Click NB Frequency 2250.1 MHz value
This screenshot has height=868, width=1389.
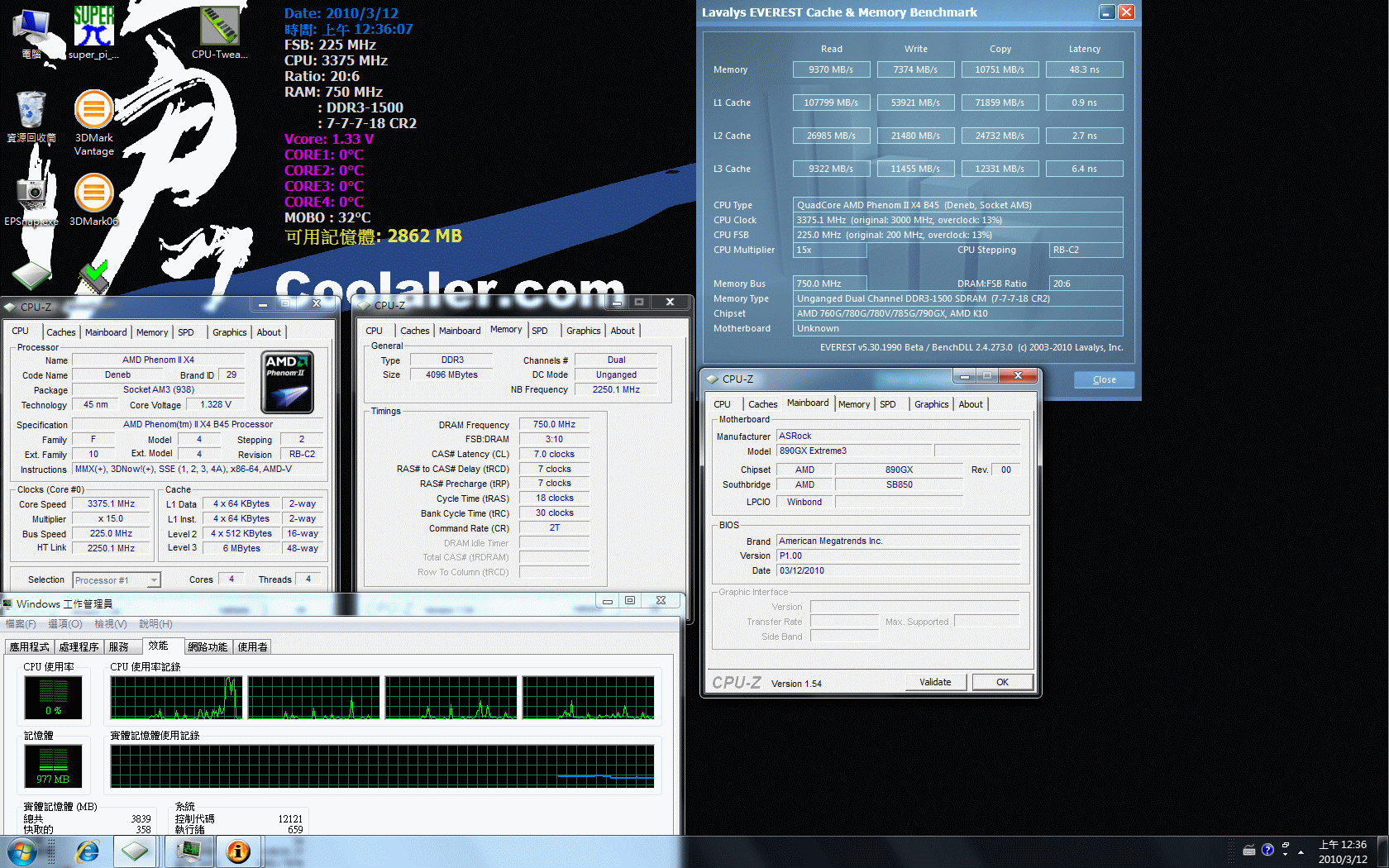tap(616, 389)
